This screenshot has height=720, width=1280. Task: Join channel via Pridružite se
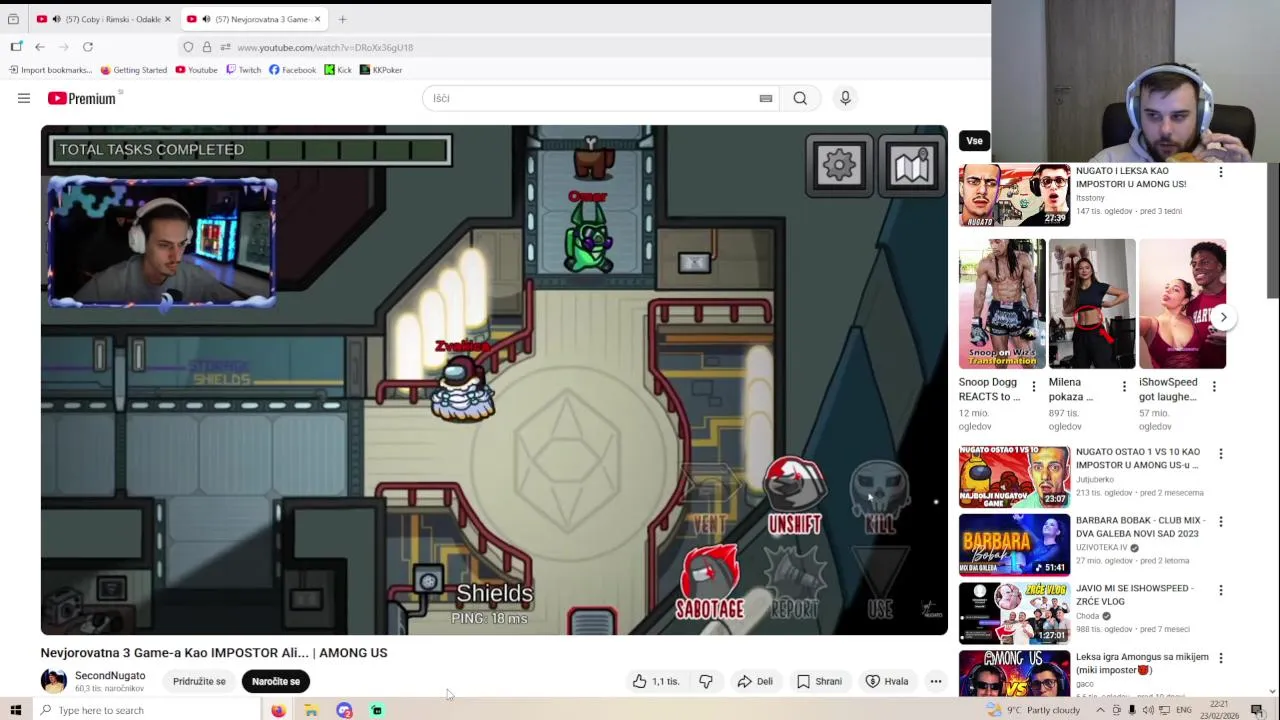pyautogui.click(x=199, y=681)
